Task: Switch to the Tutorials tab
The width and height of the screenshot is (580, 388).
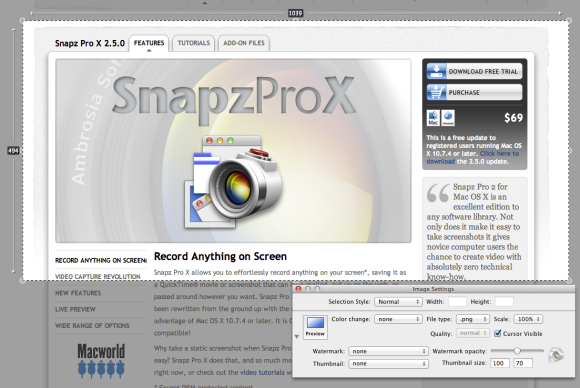Action: tap(193, 43)
